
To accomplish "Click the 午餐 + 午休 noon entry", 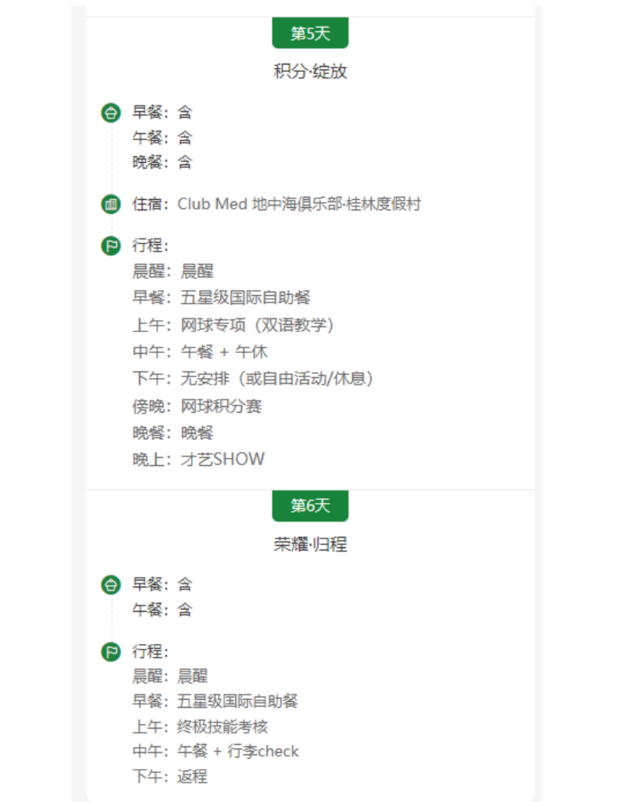I will tap(224, 352).
